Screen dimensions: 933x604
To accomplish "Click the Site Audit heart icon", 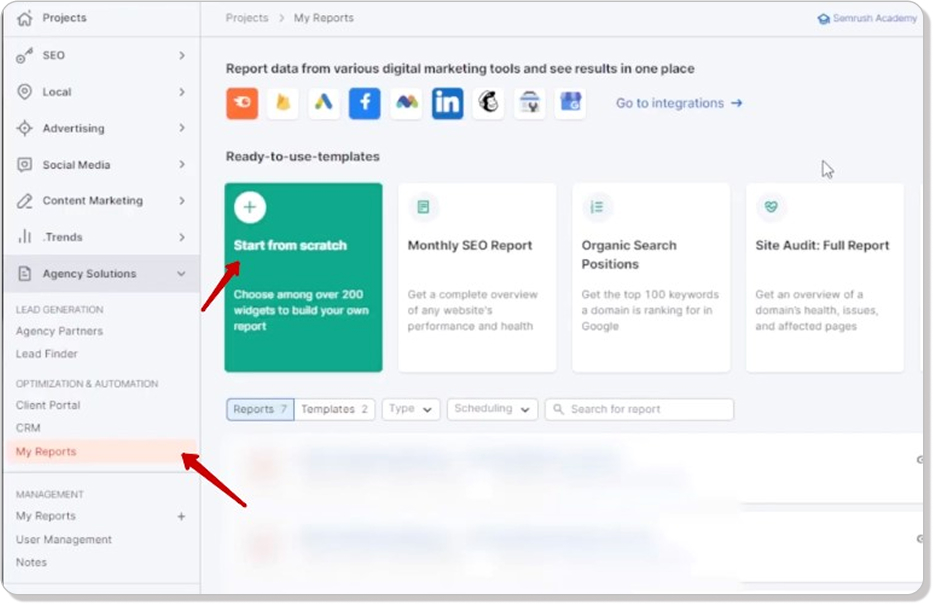I will (x=771, y=207).
